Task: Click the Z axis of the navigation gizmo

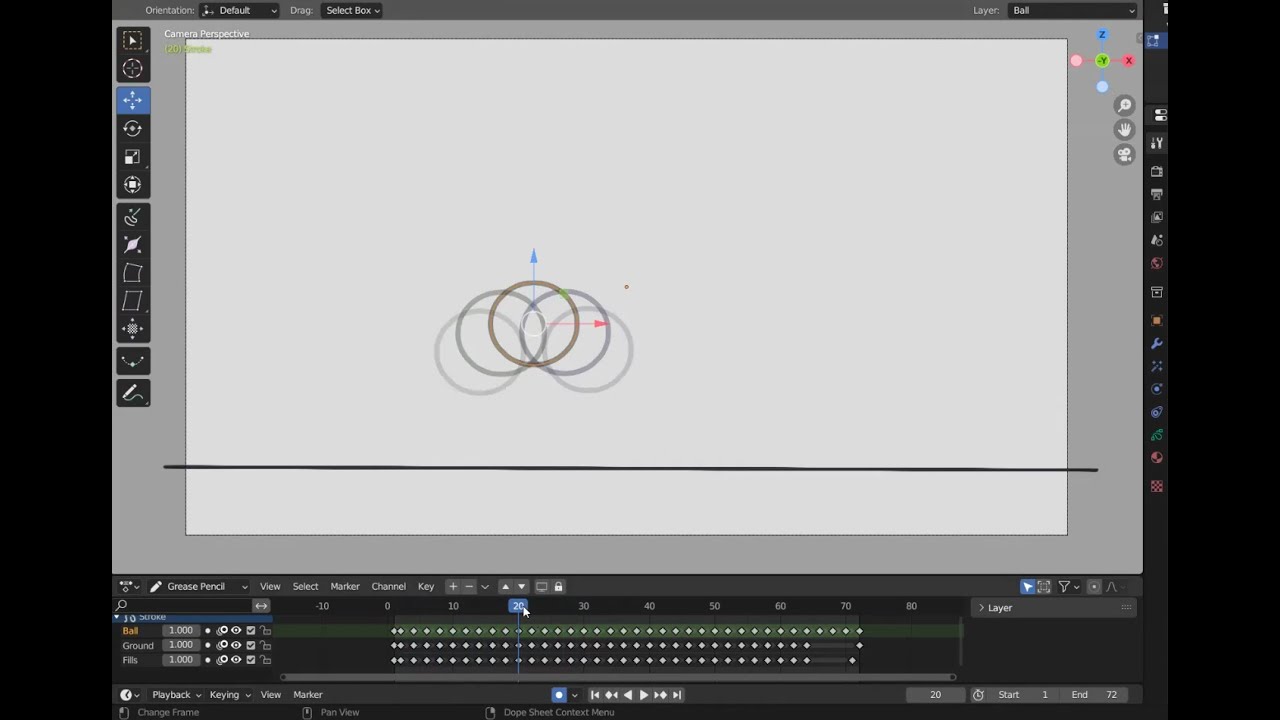Action: [x=1102, y=35]
